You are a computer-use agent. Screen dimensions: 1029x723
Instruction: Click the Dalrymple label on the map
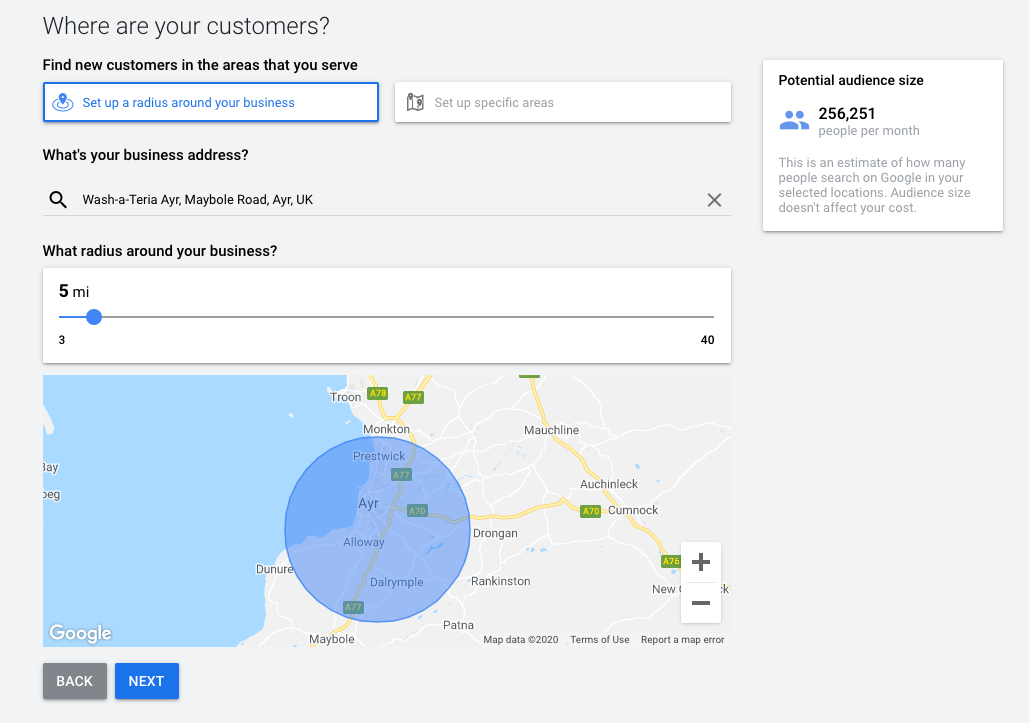click(x=396, y=582)
